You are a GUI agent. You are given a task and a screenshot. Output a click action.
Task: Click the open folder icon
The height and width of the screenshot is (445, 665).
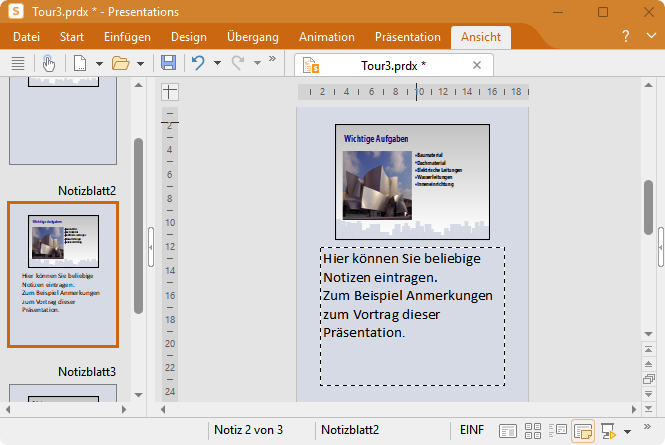pyautogui.click(x=121, y=64)
